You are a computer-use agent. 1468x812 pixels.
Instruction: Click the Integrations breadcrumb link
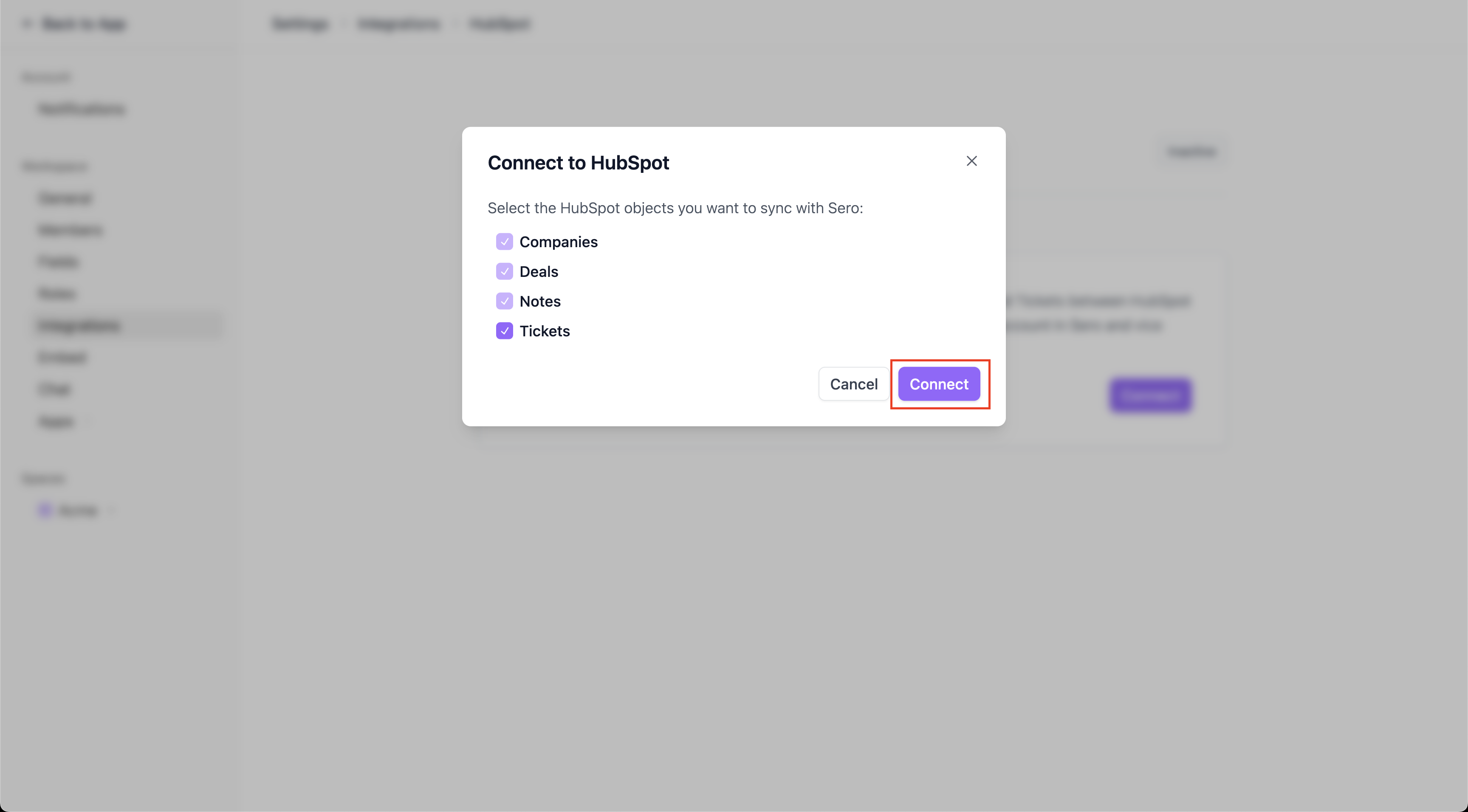(399, 24)
